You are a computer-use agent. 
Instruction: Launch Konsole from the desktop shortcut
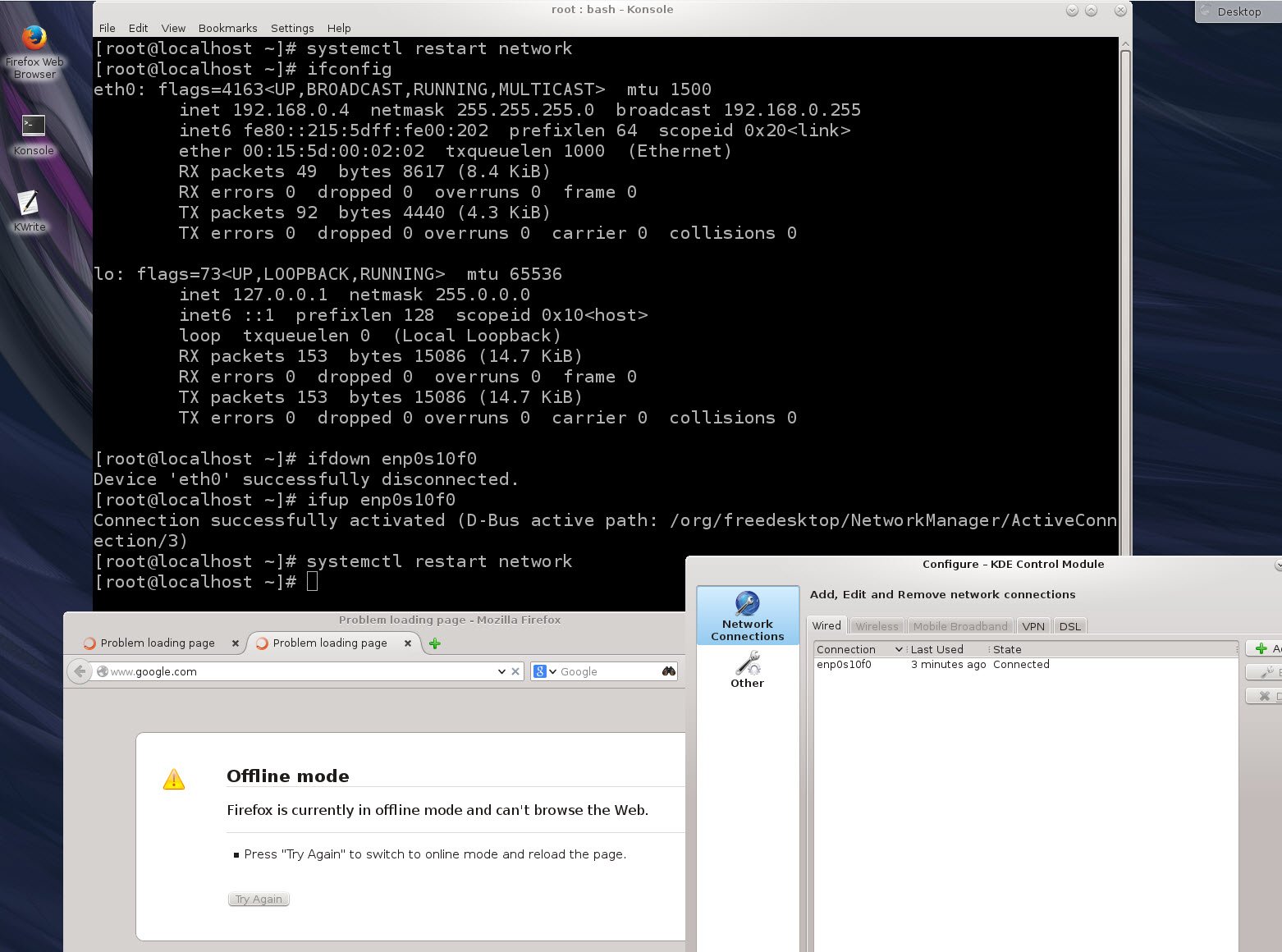coord(34,126)
